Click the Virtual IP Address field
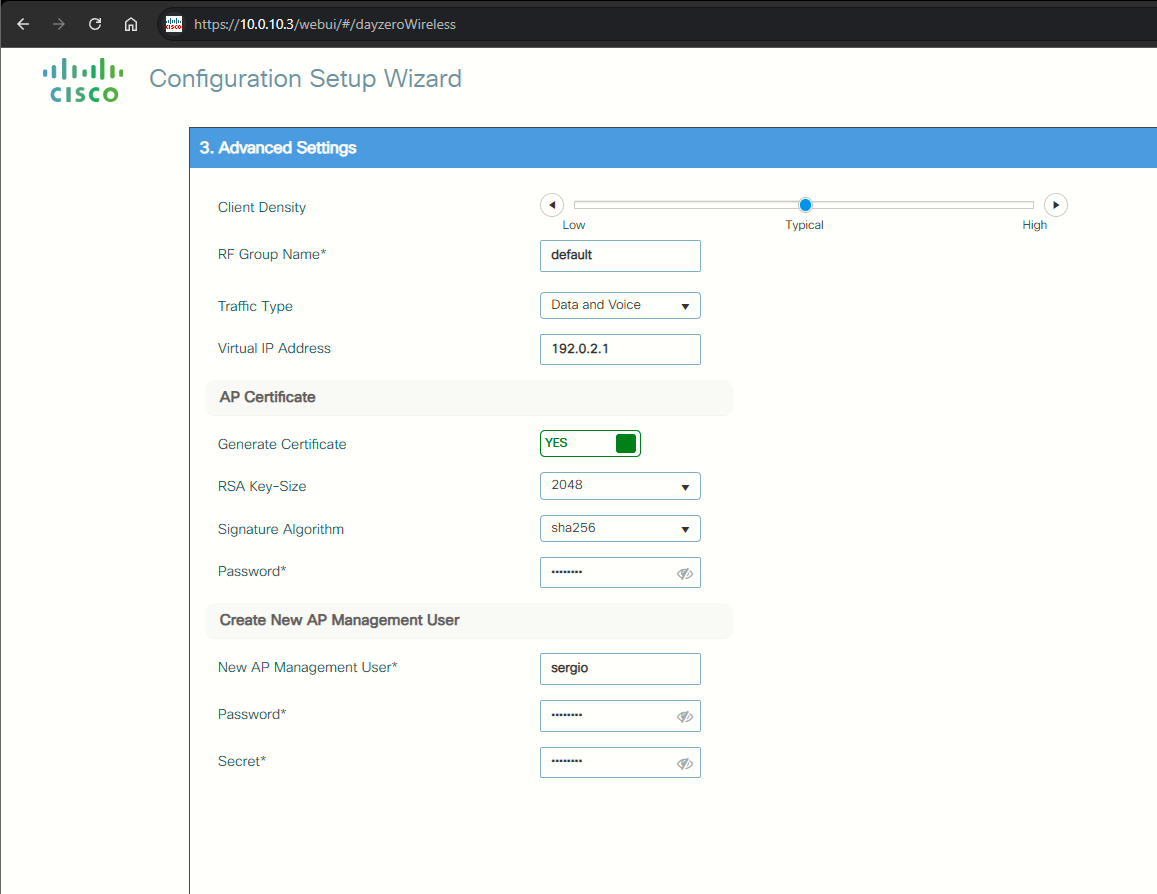The width and height of the screenshot is (1157, 894). [620, 349]
